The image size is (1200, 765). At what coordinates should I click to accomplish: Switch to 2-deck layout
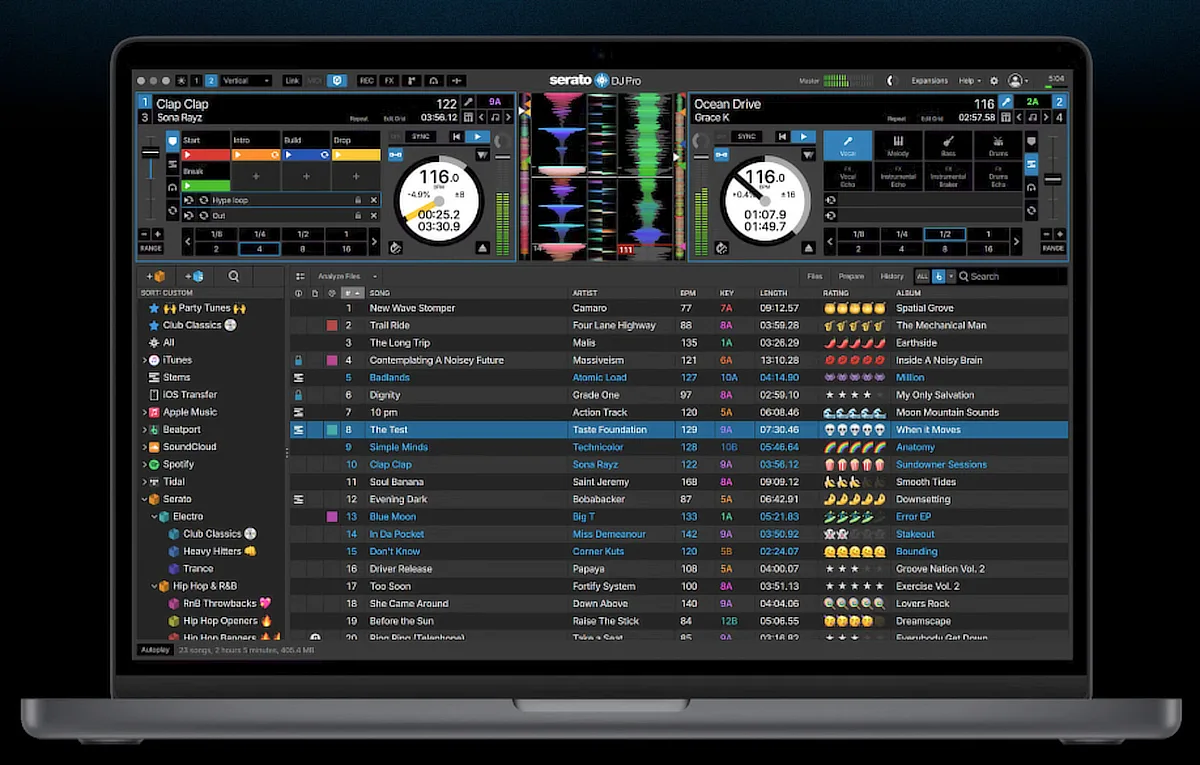pyautogui.click(x=211, y=80)
